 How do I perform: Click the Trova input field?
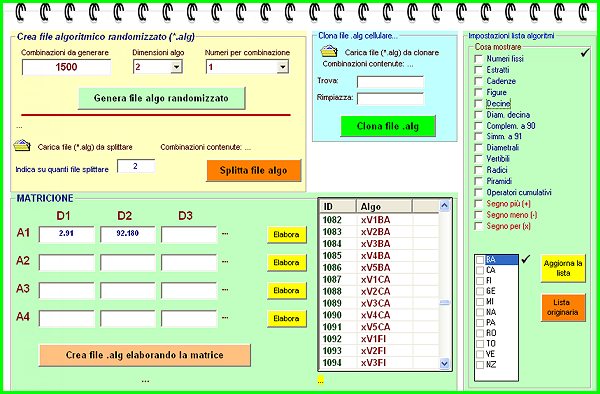click(390, 81)
